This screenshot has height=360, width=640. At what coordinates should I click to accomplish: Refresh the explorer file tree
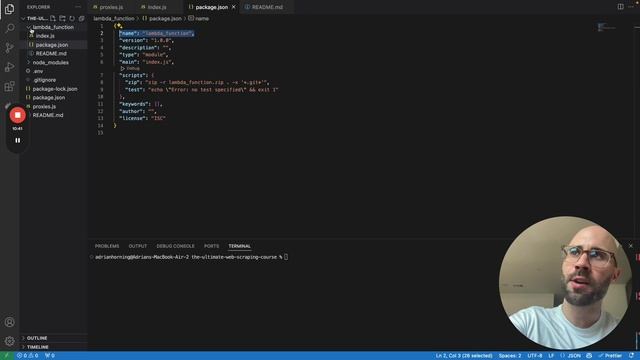pos(72,18)
